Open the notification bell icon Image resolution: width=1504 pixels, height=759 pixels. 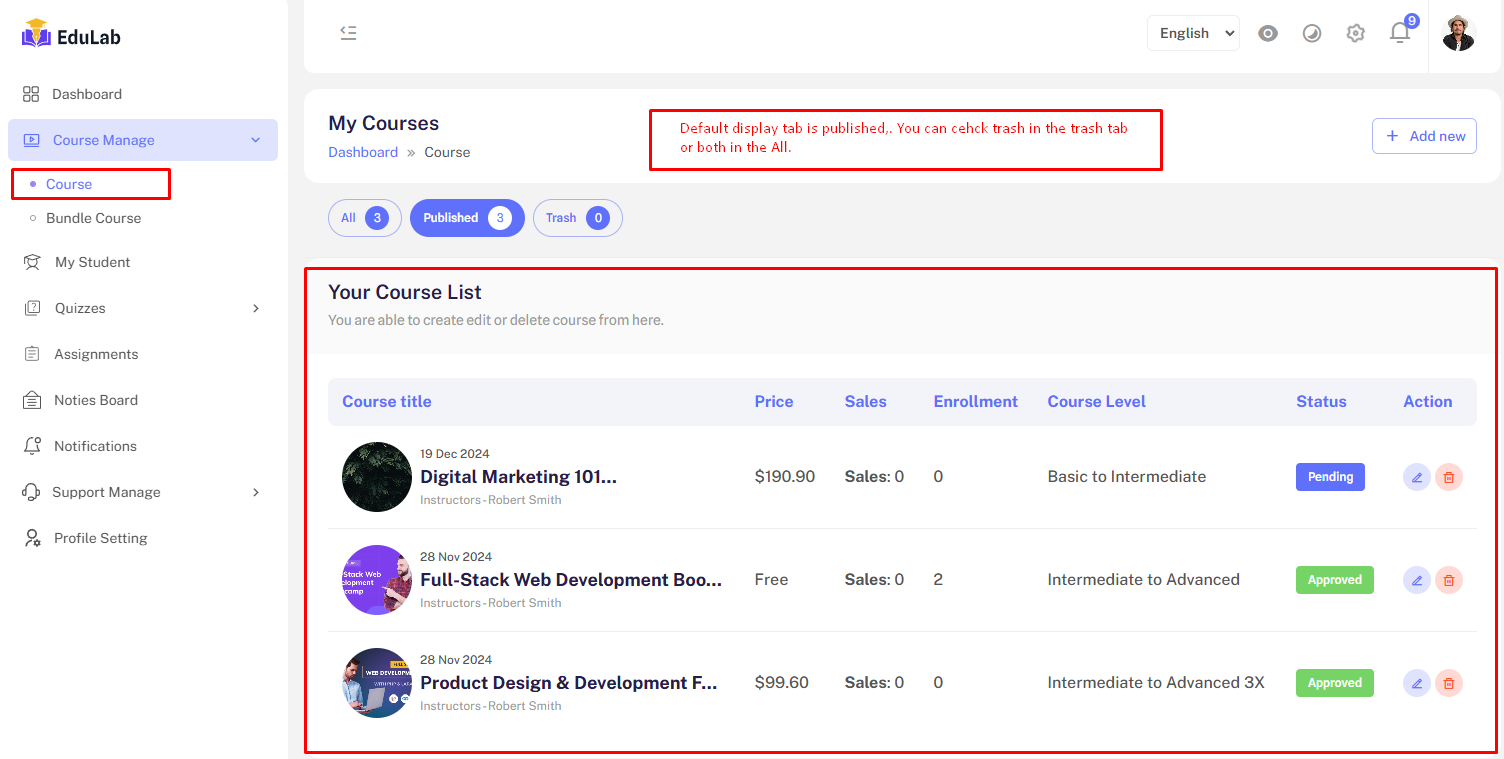1400,33
